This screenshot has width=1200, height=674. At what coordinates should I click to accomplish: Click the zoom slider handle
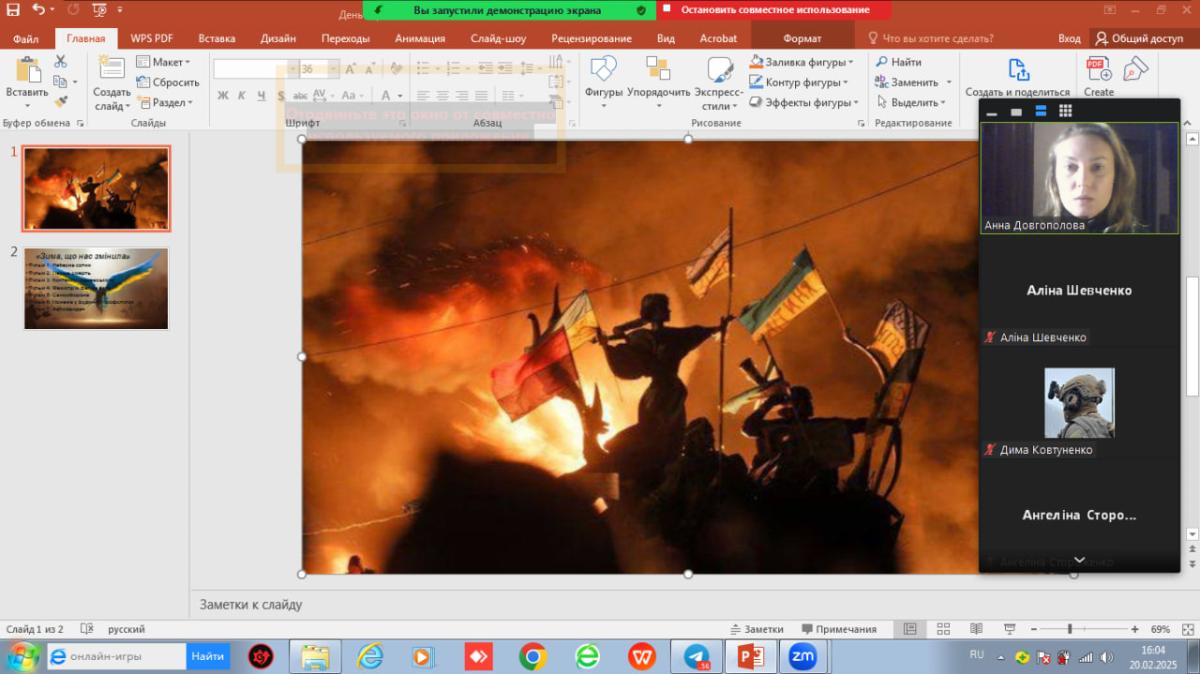tap(1070, 629)
